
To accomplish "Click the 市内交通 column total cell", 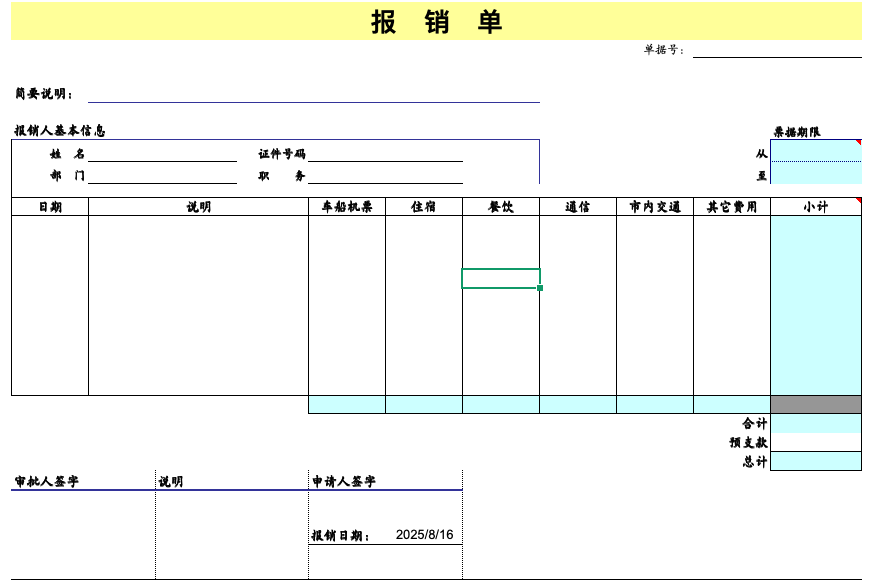I will click(x=655, y=404).
